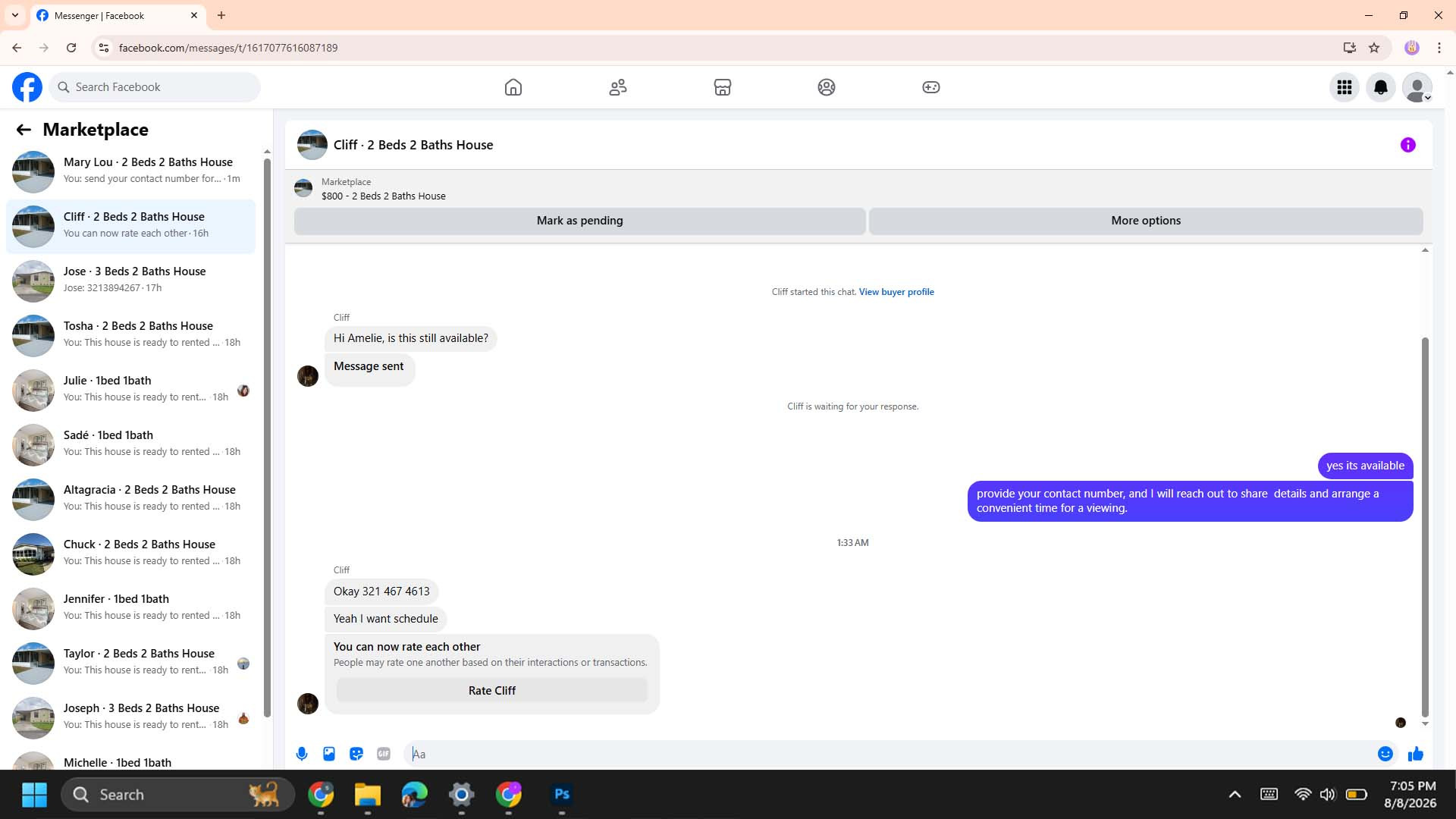Open More options for the listing
Viewport: 1456px width, 819px height.
coord(1146,221)
